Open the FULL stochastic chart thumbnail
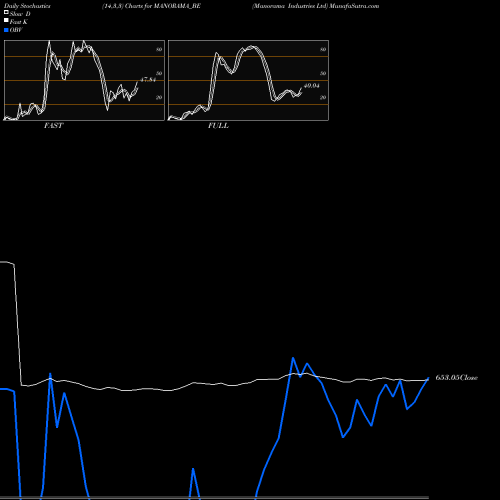Viewport: 500px width, 500px height. pyautogui.click(x=248, y=80)
